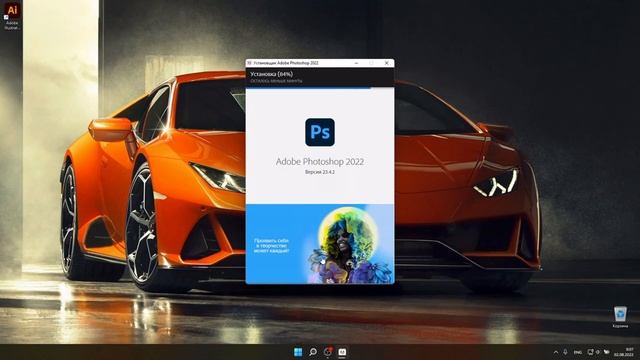Click the microphone tray icon
Viewport: 640px width, 360px height.
(x=565, y=352)
